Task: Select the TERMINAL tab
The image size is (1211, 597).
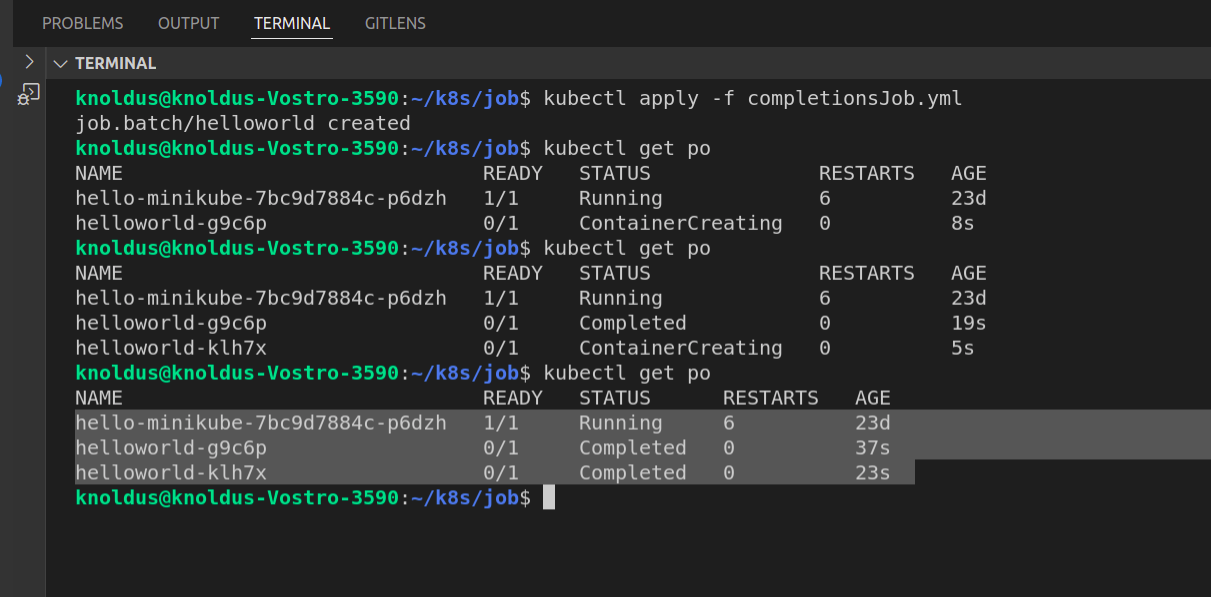Action: point(292,23)
